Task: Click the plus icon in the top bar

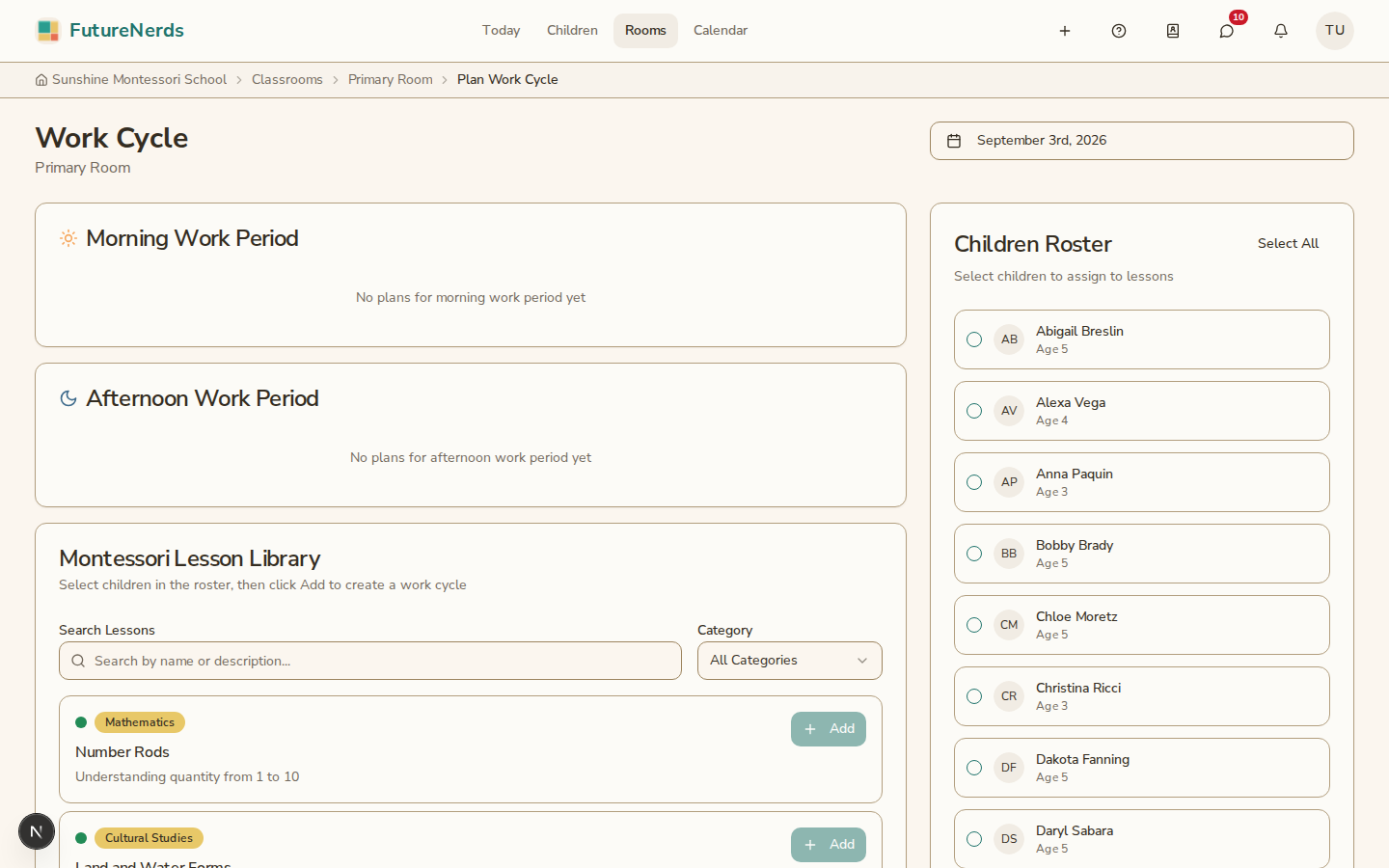Action: click(x=1065, y=31)
